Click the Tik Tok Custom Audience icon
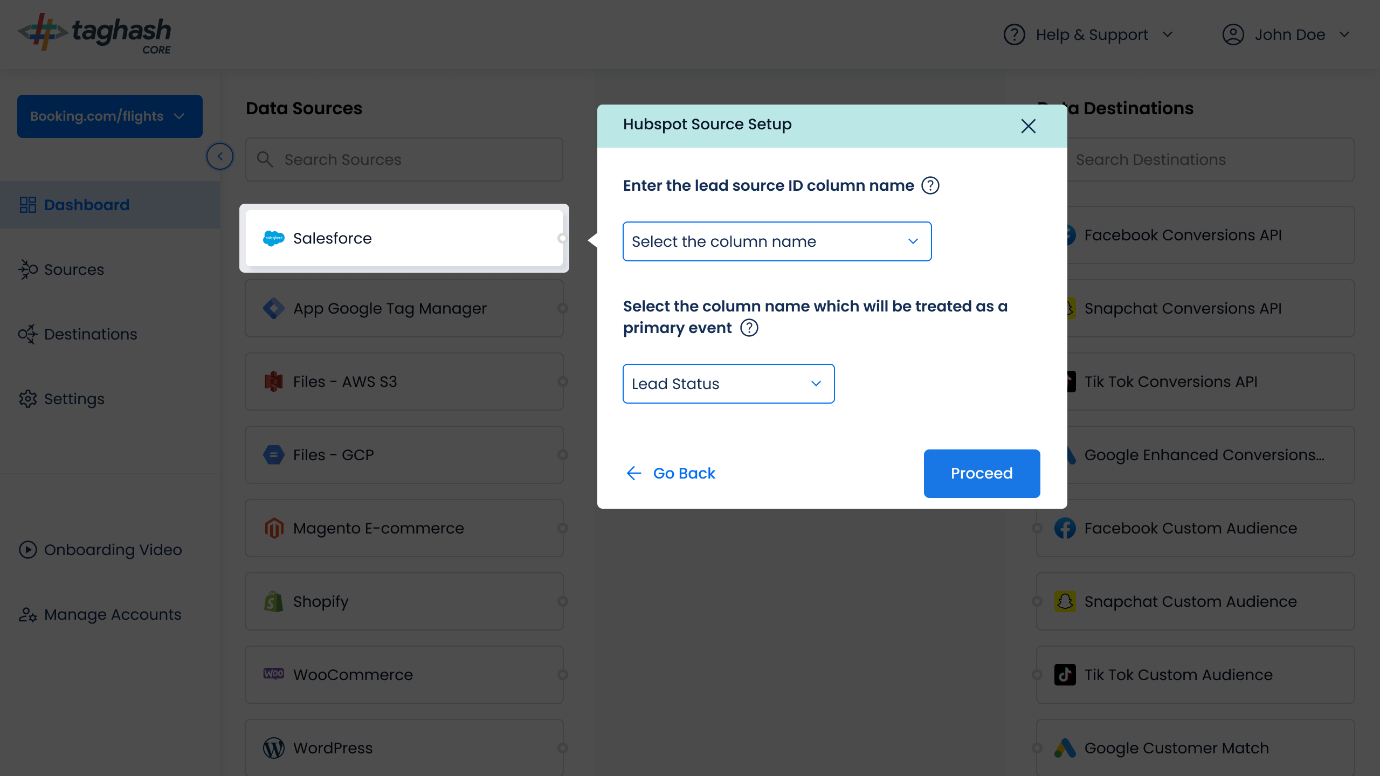Screen dimensions: 1380x776 click(1065, 675)
